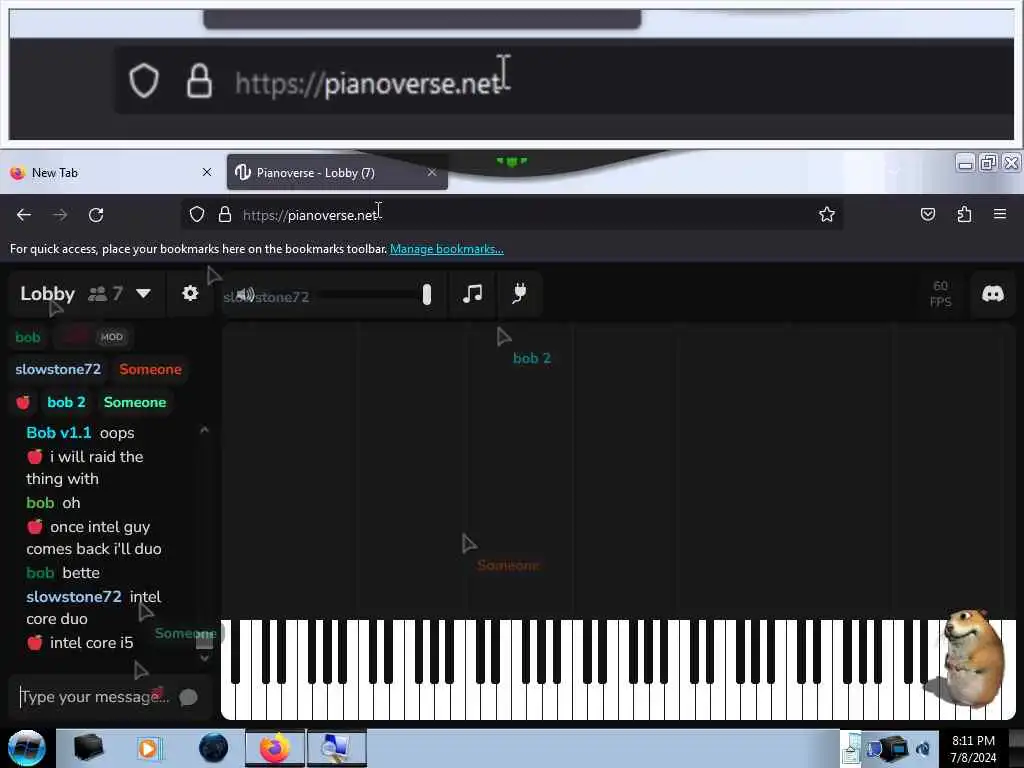Viewport: 1024px width, 768px height.
Task: Click the Lobby room name
Action: coord(48,294)
